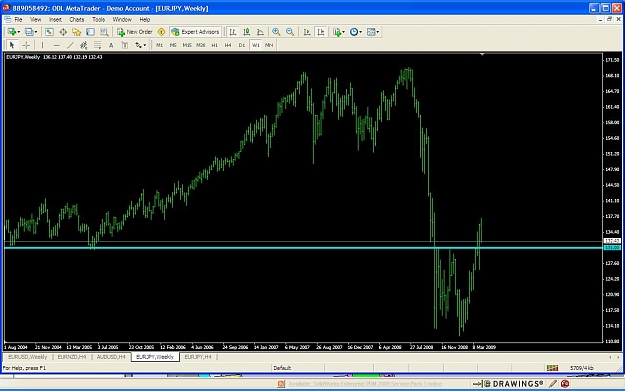Select the Trendline drawing tool
625x391 pixels.
pyautogui.click(x=70, y=45)
